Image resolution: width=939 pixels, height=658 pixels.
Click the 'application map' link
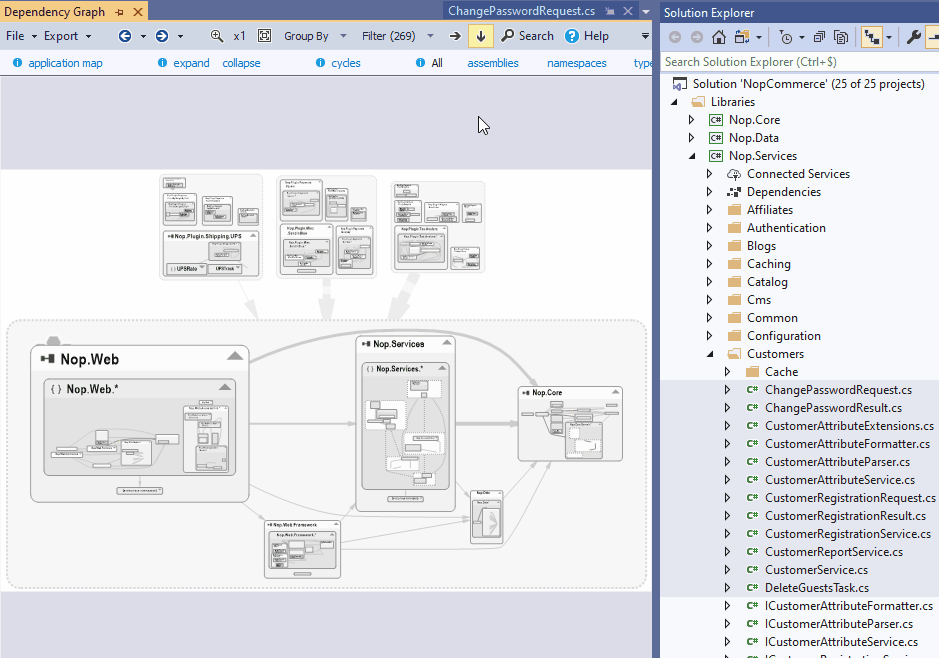coord(65,63)
